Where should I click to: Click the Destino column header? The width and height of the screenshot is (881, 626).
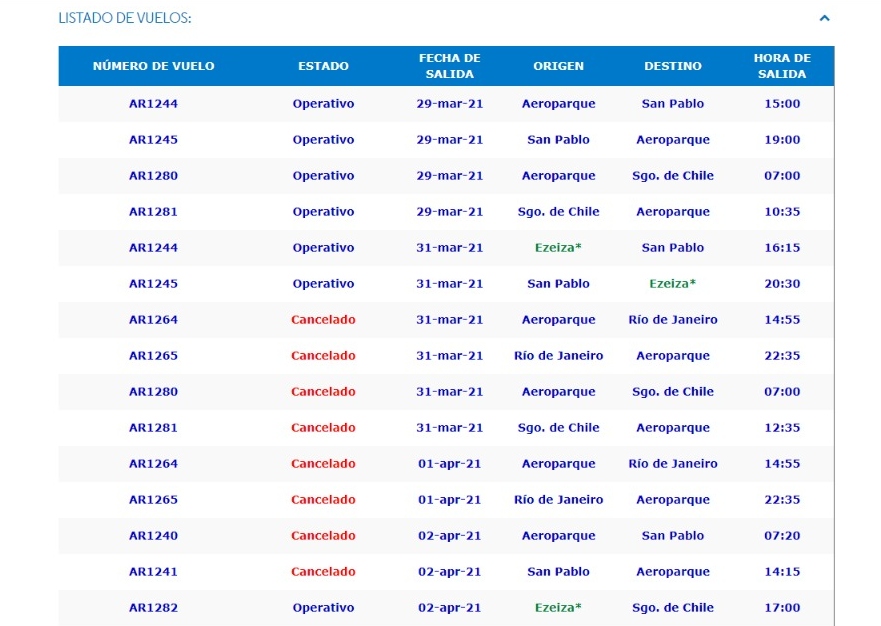pyautogui.click(x=673, y=66)
